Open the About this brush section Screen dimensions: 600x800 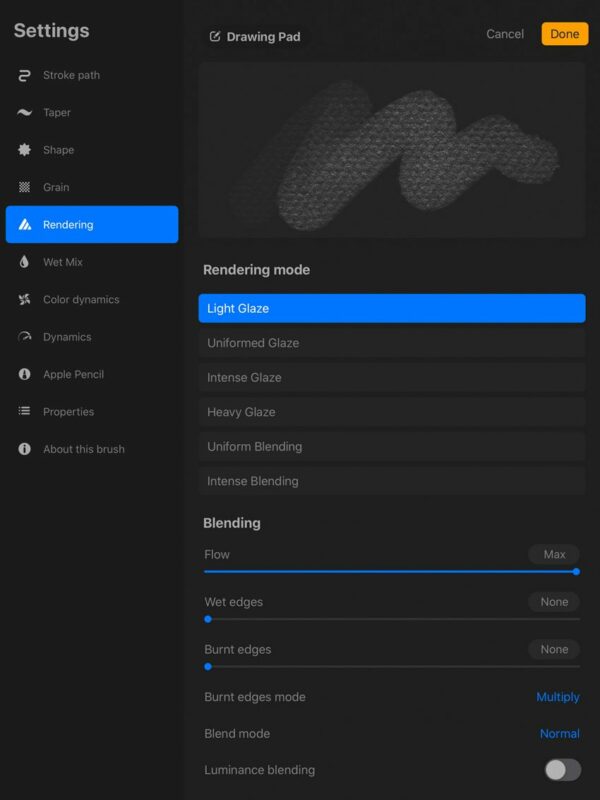pyautogui.click(x=83, y=450)
